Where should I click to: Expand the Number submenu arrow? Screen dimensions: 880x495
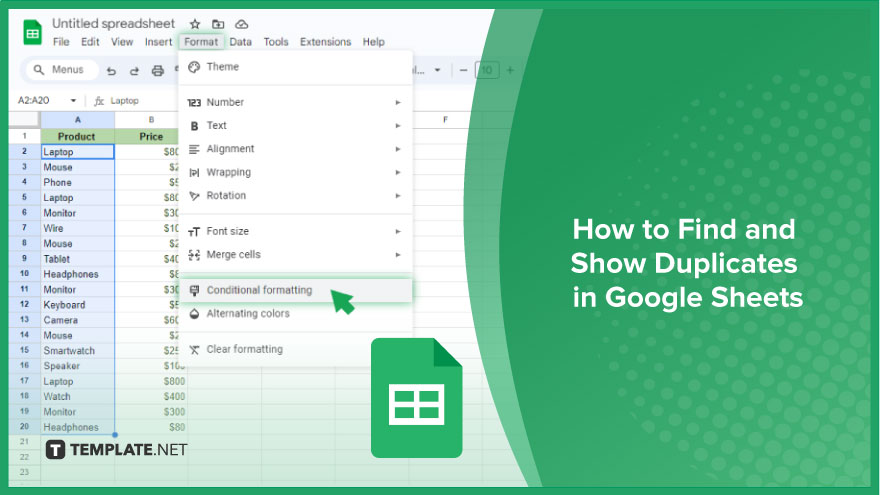[397, 102]
